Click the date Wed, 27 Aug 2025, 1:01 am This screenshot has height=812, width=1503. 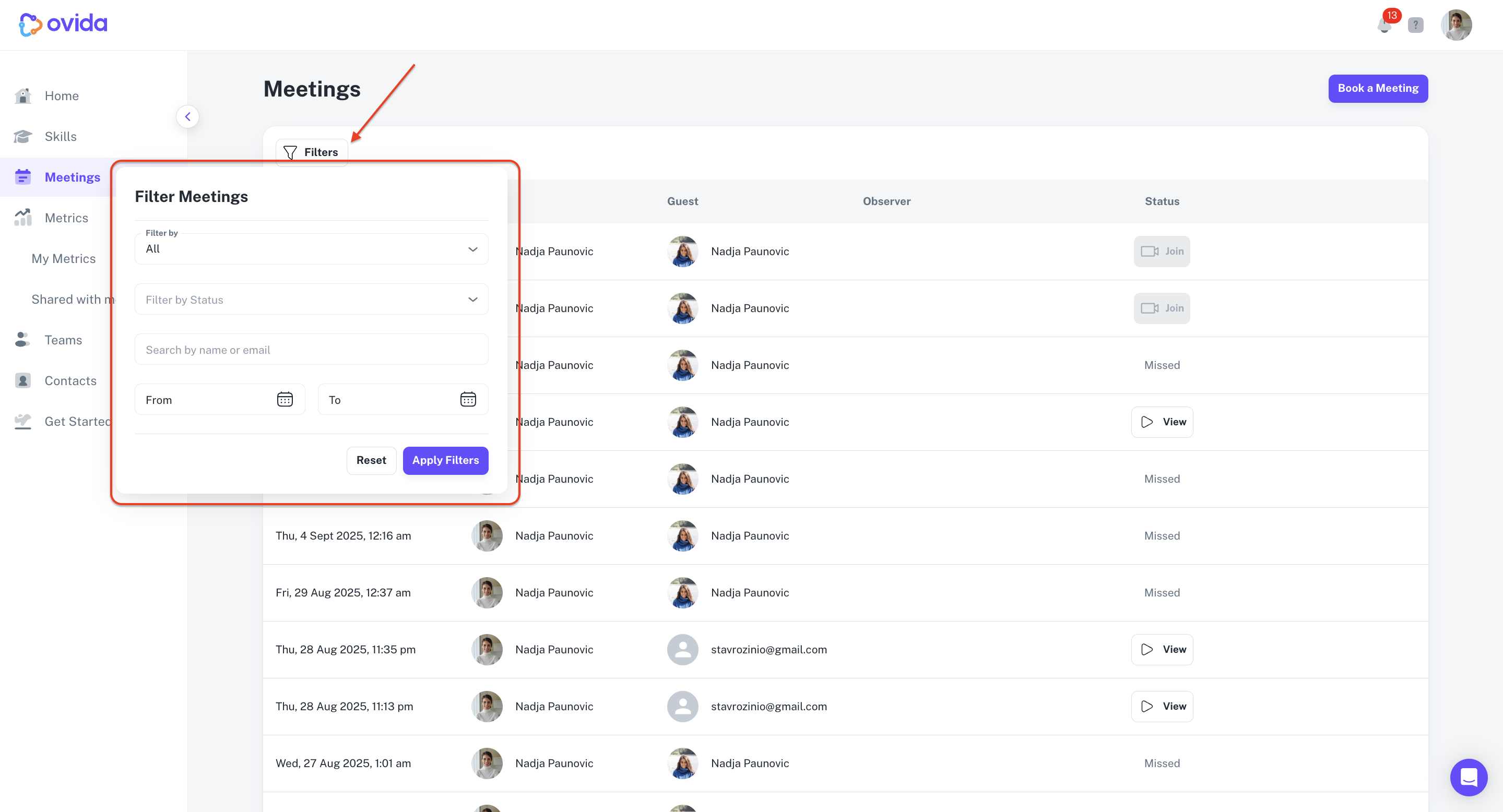point(343,763)
